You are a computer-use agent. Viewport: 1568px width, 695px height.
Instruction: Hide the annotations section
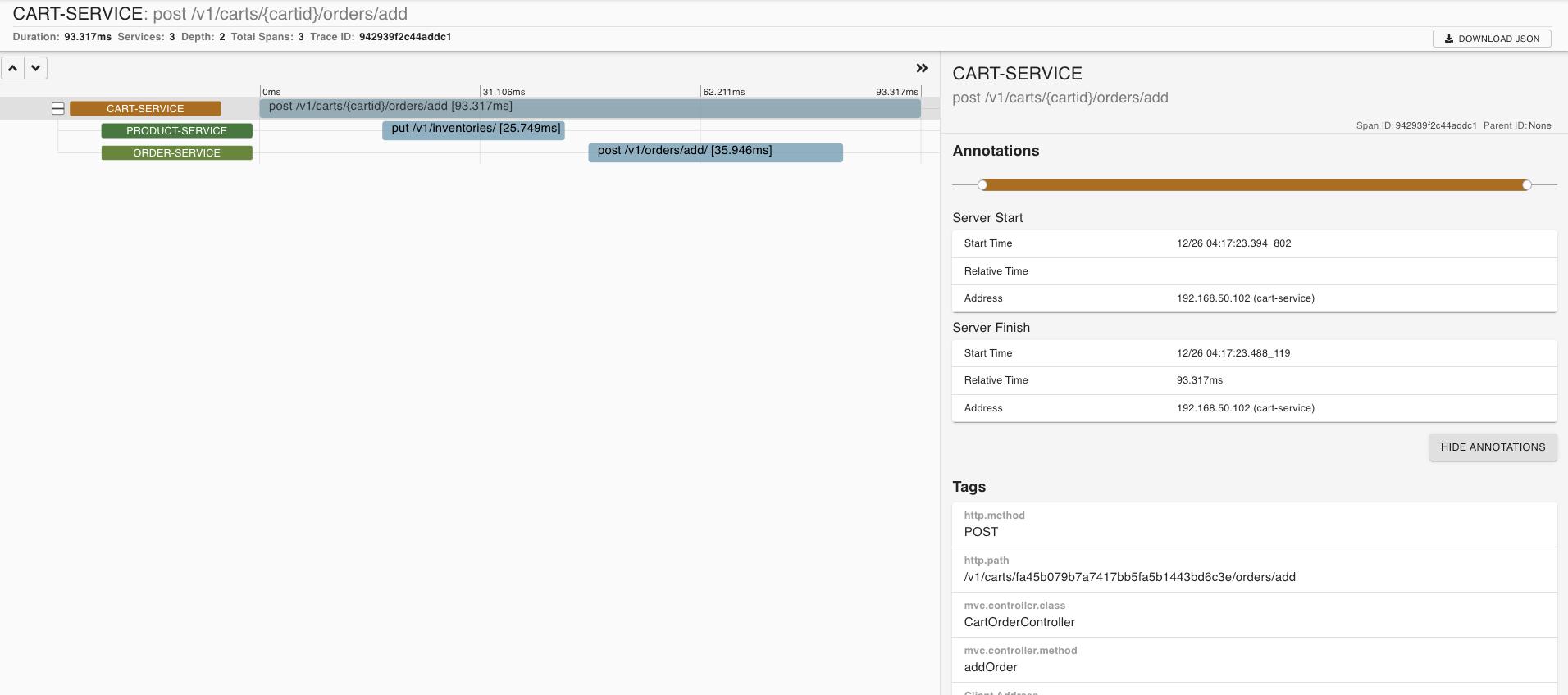(1493, 447)
